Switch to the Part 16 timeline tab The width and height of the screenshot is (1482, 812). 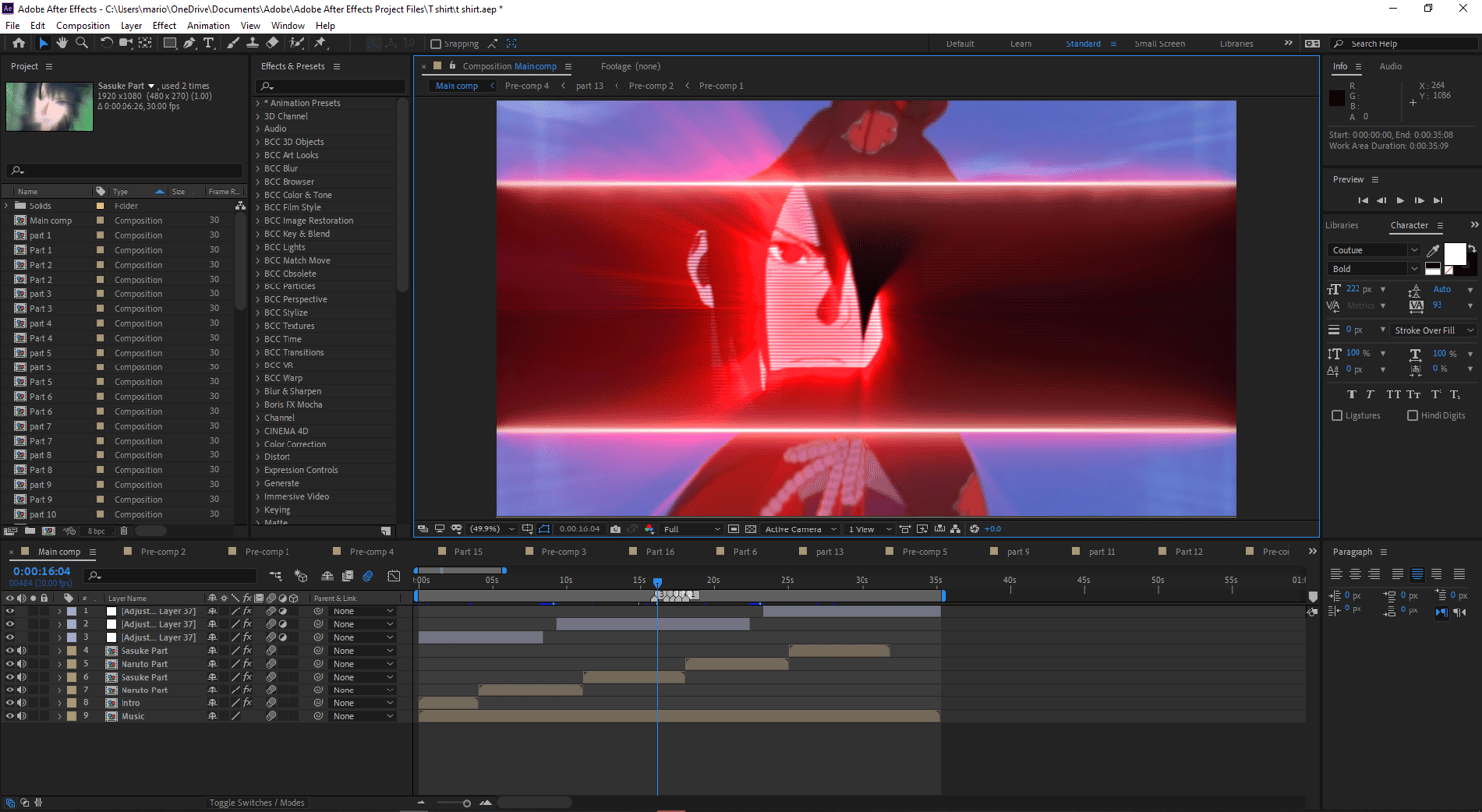659,552
